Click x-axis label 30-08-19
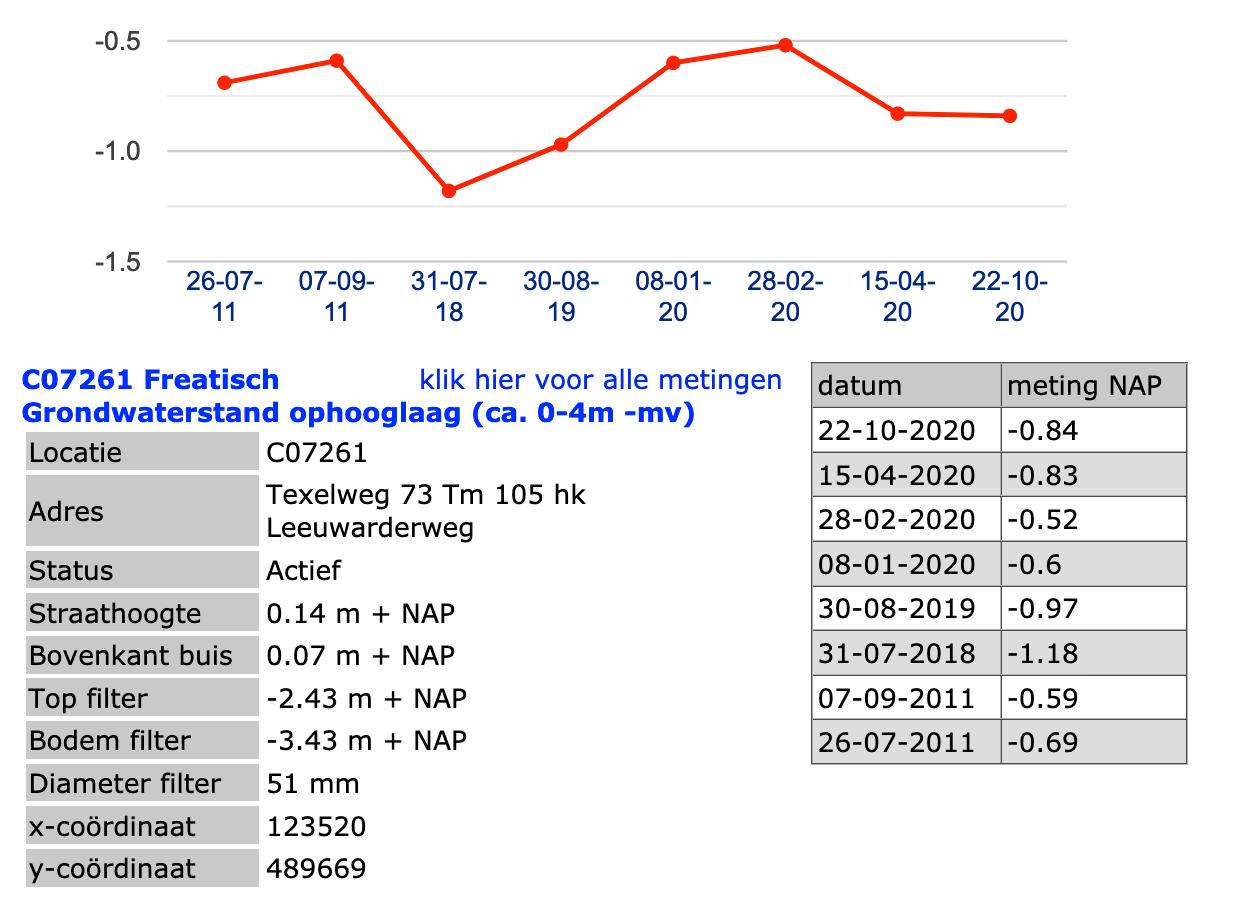Viewport: 1234px width, 920px height. click(x=561, y=297)
